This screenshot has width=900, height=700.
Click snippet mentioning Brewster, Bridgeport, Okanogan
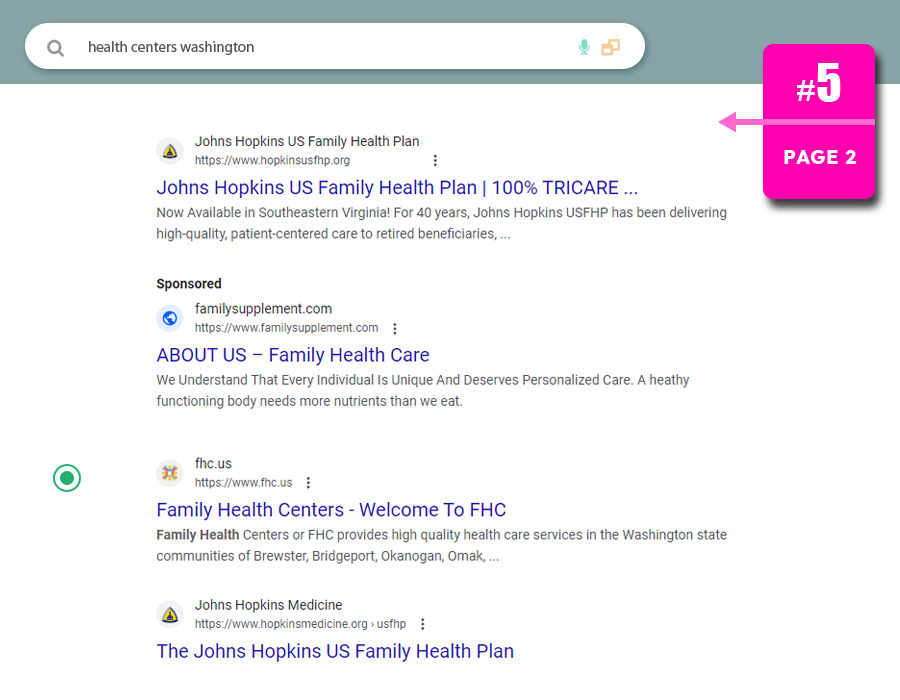(x=441, y=546)
